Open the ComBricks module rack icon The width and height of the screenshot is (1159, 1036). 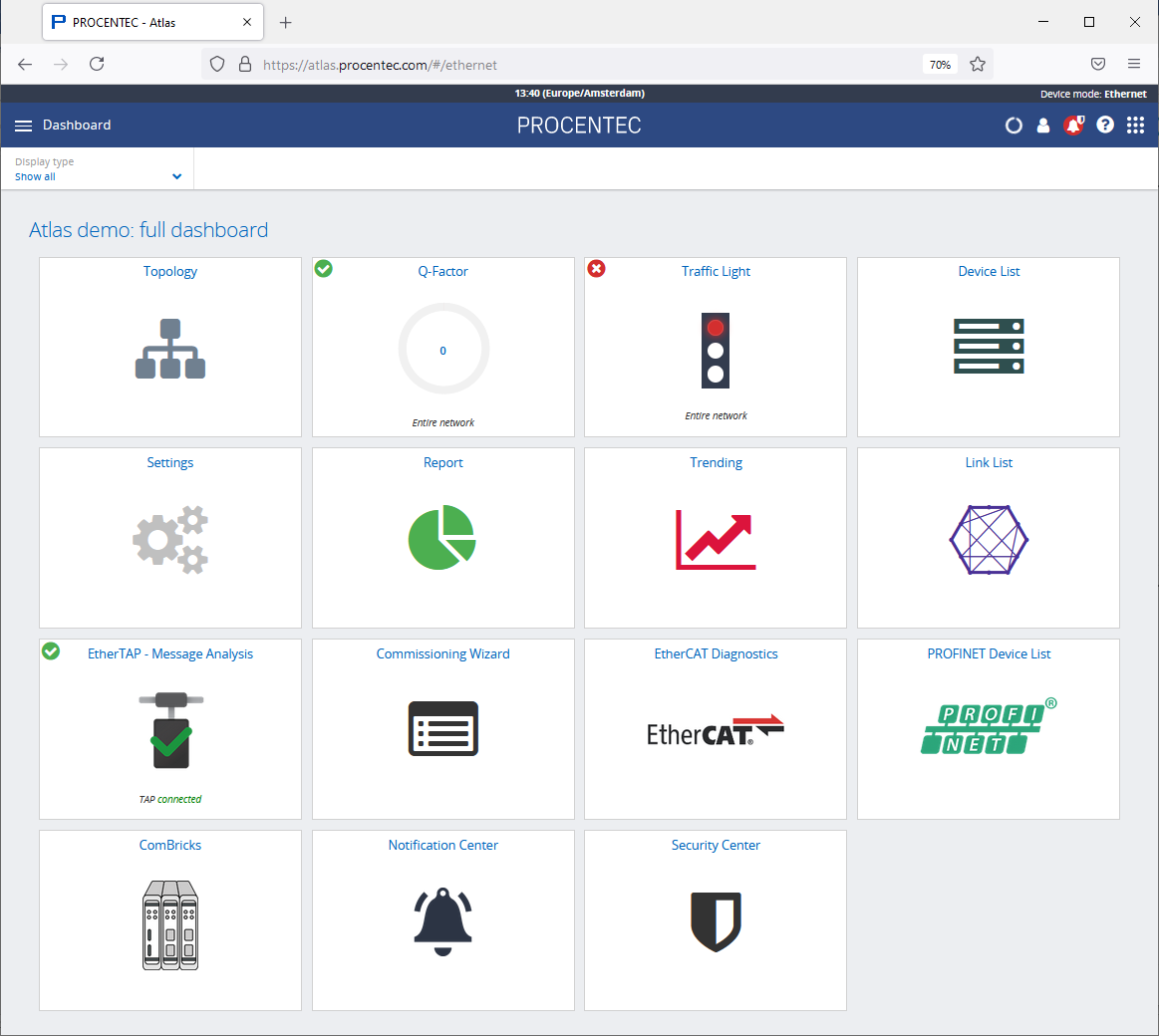pyautogui.click(x=170, y=924)
